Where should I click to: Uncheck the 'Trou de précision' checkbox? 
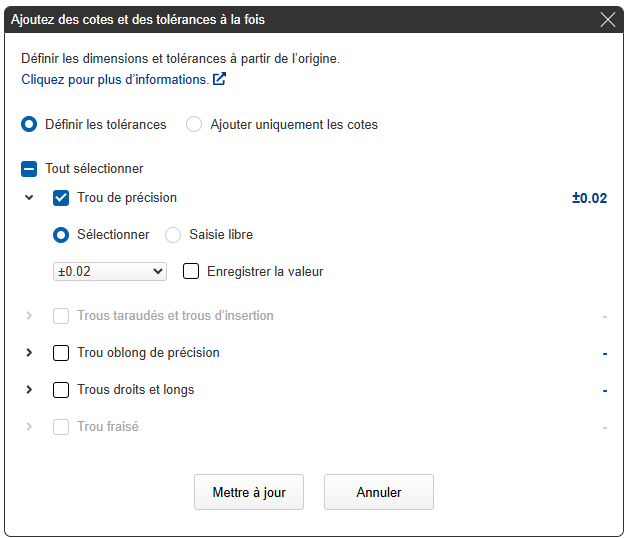click(61, 198)
